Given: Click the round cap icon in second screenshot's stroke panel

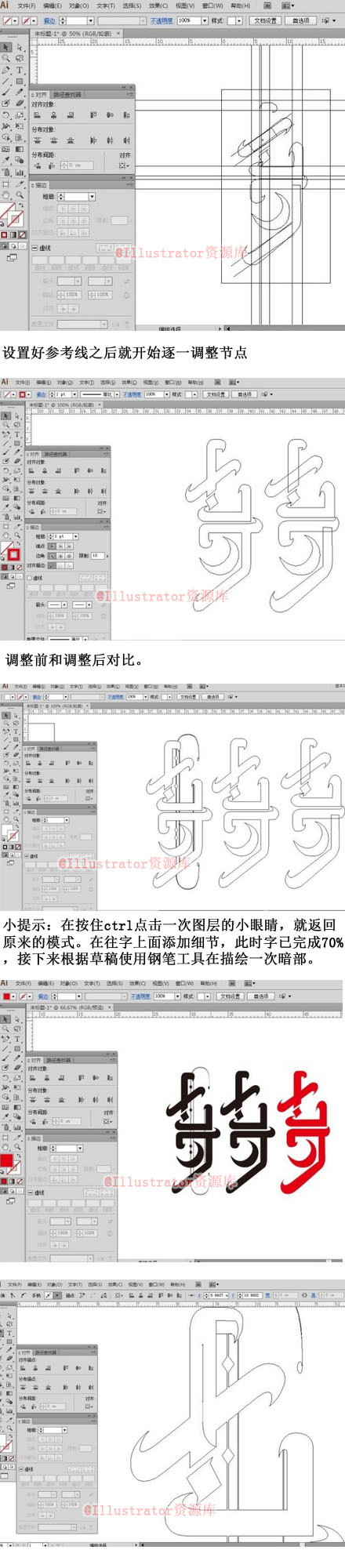Looking at the screenshot, I should coord(60,546).
